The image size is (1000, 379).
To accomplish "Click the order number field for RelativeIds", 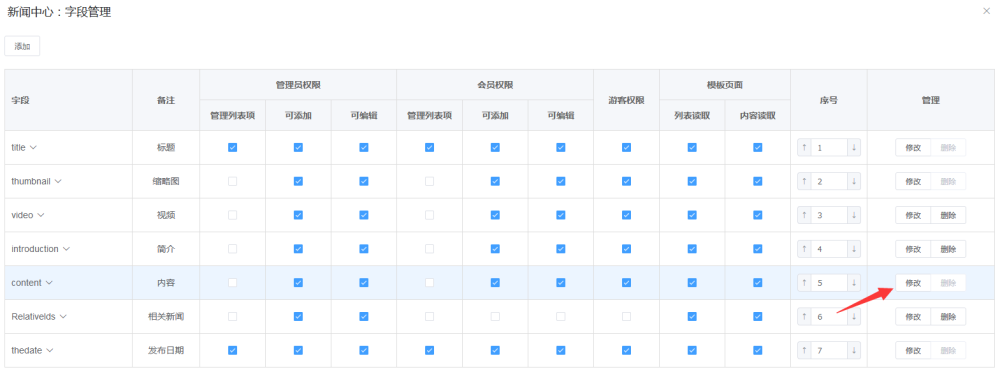I will pos(828,316).
